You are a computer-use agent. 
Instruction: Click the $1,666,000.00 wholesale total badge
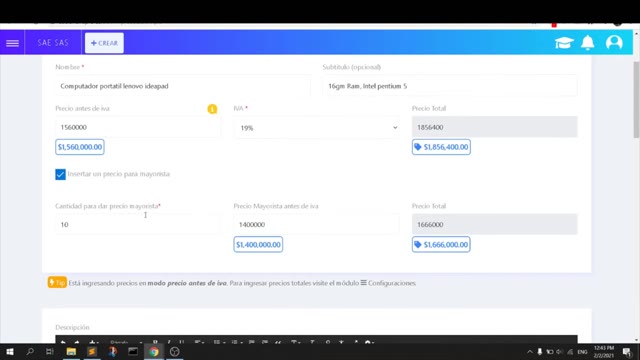click(x=441, y=244)
